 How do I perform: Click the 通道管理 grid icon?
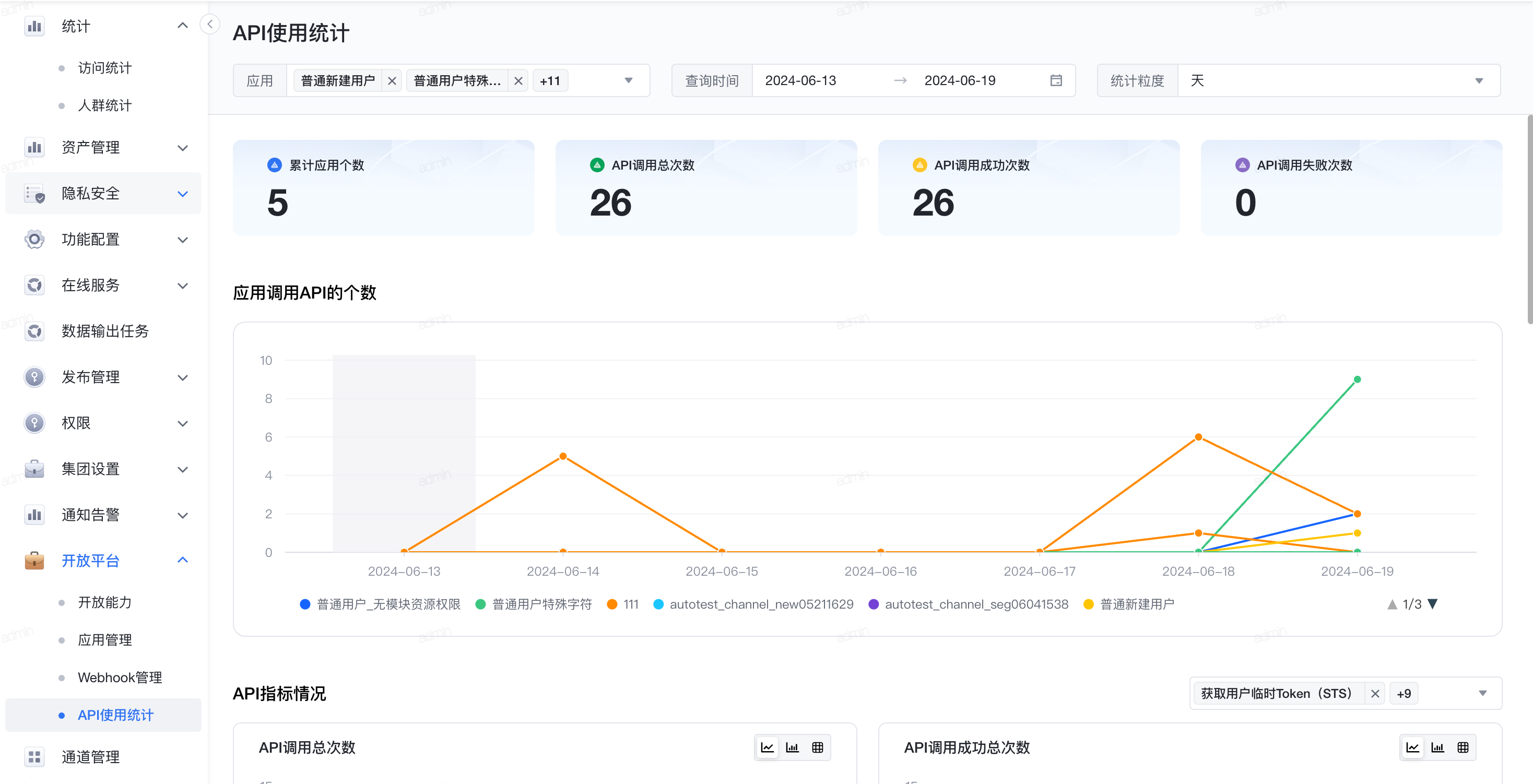34,757
